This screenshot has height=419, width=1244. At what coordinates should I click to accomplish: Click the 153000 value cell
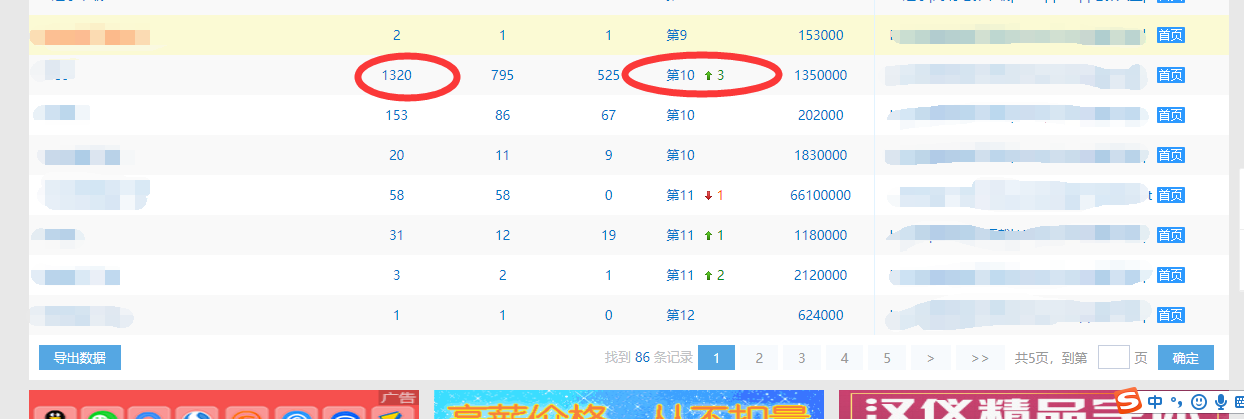click(x=821, y=35)
